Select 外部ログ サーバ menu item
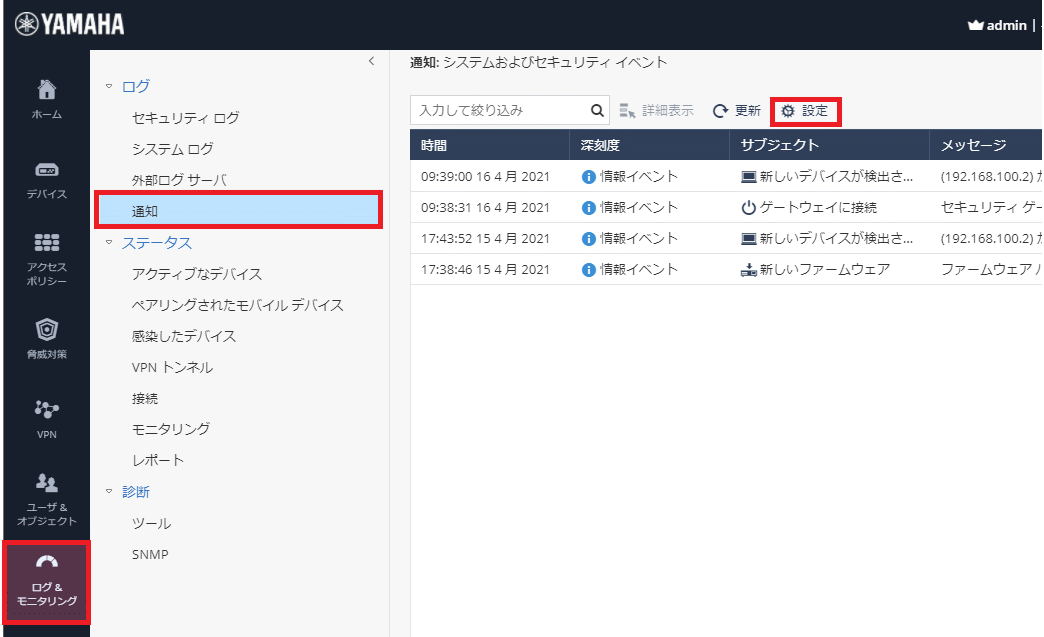 coord(179,180)
